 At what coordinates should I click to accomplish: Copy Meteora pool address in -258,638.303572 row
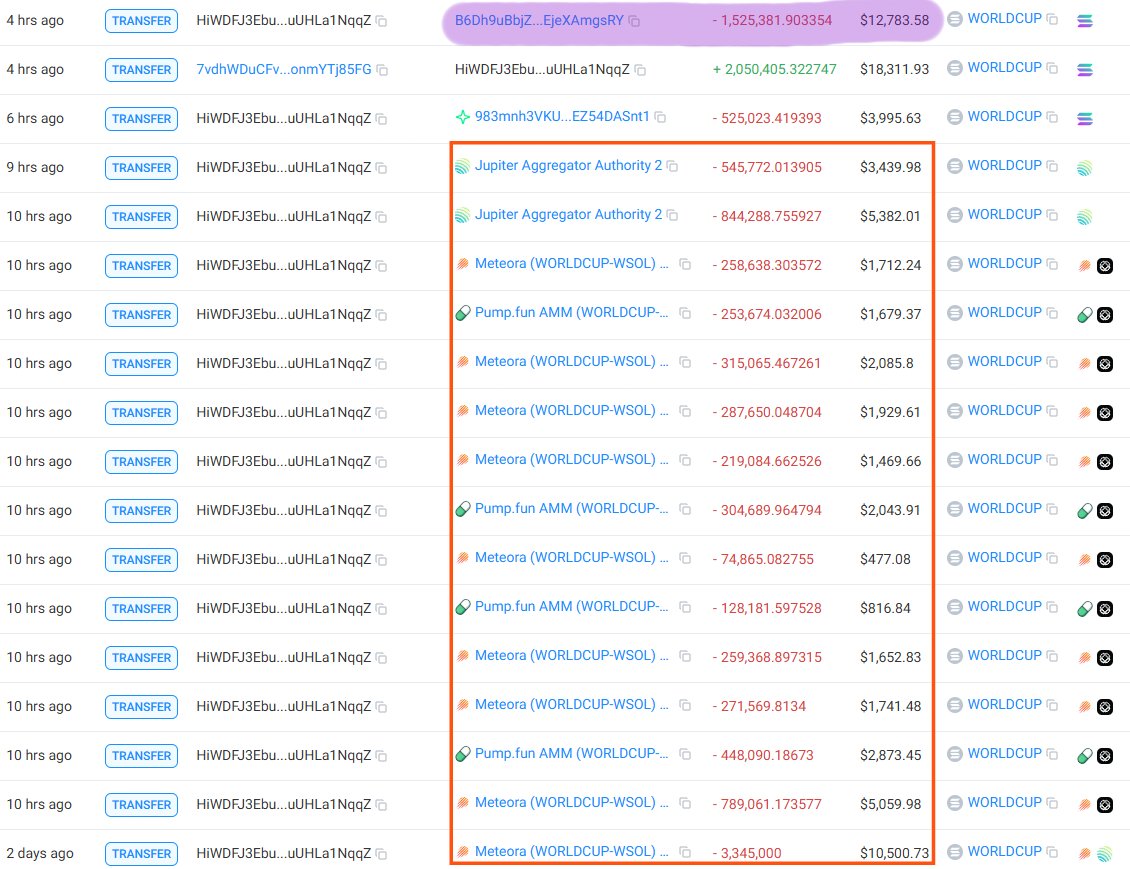pyautogui.click(x=685, y=264)
